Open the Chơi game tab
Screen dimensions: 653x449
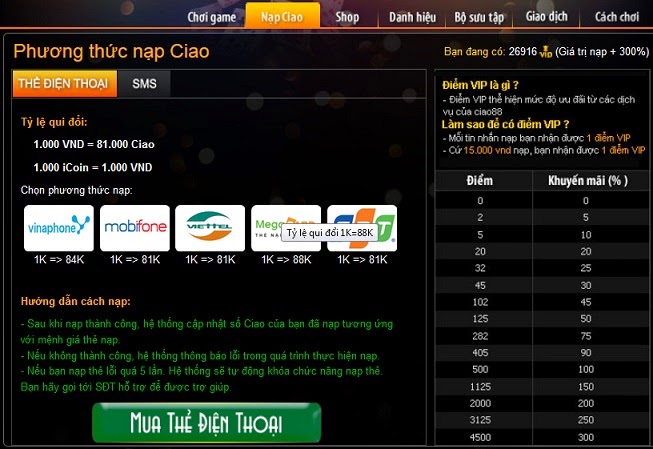point(212,17)
